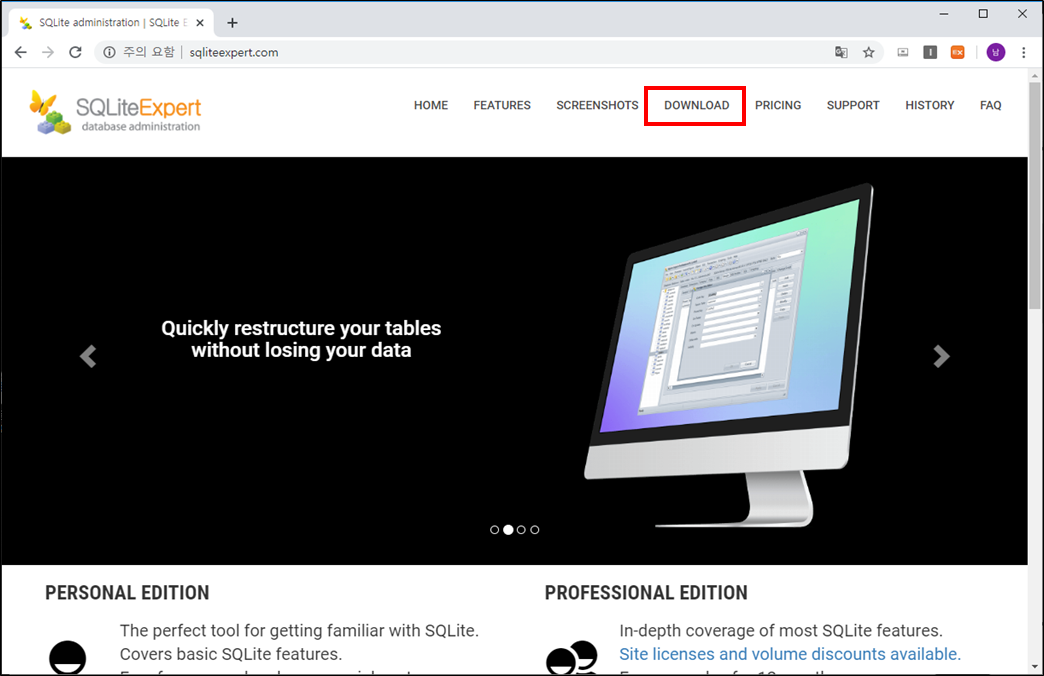Open the SCREENSHOTS page
The image size is (1044, 676).
tap(597, 105)
